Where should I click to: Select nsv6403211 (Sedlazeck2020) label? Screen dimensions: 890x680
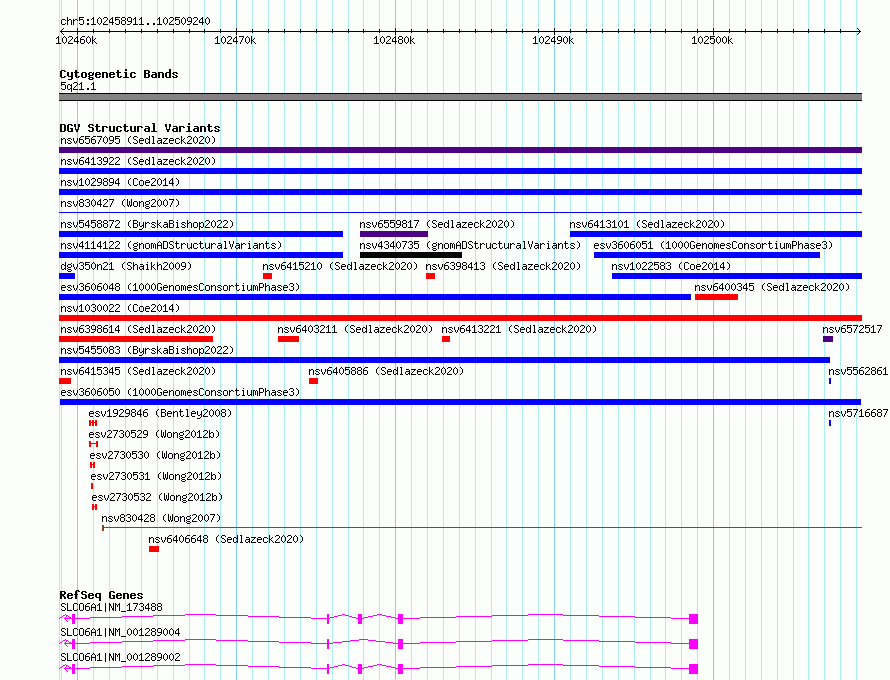coord(355,329)
